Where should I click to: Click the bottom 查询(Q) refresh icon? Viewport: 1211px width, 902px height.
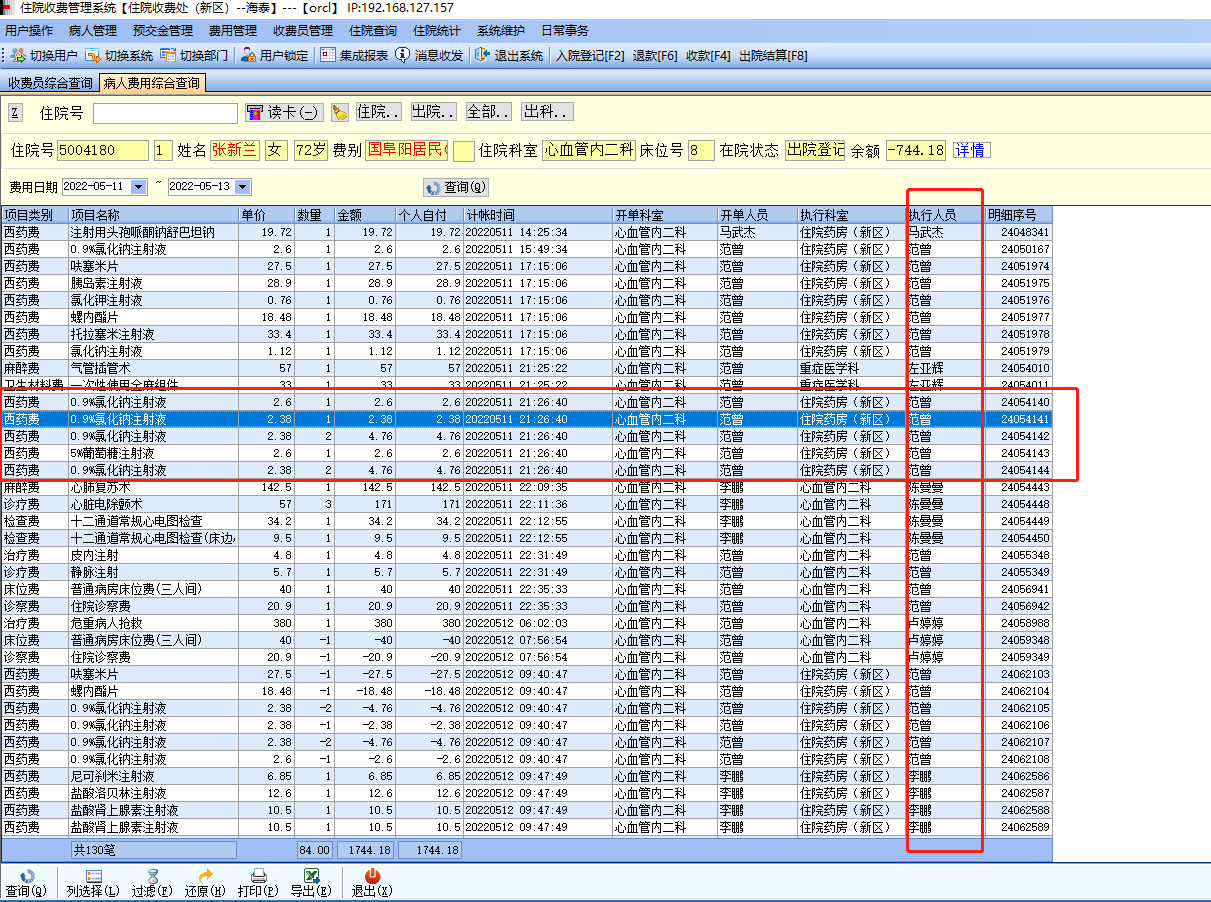click(26, 876)
